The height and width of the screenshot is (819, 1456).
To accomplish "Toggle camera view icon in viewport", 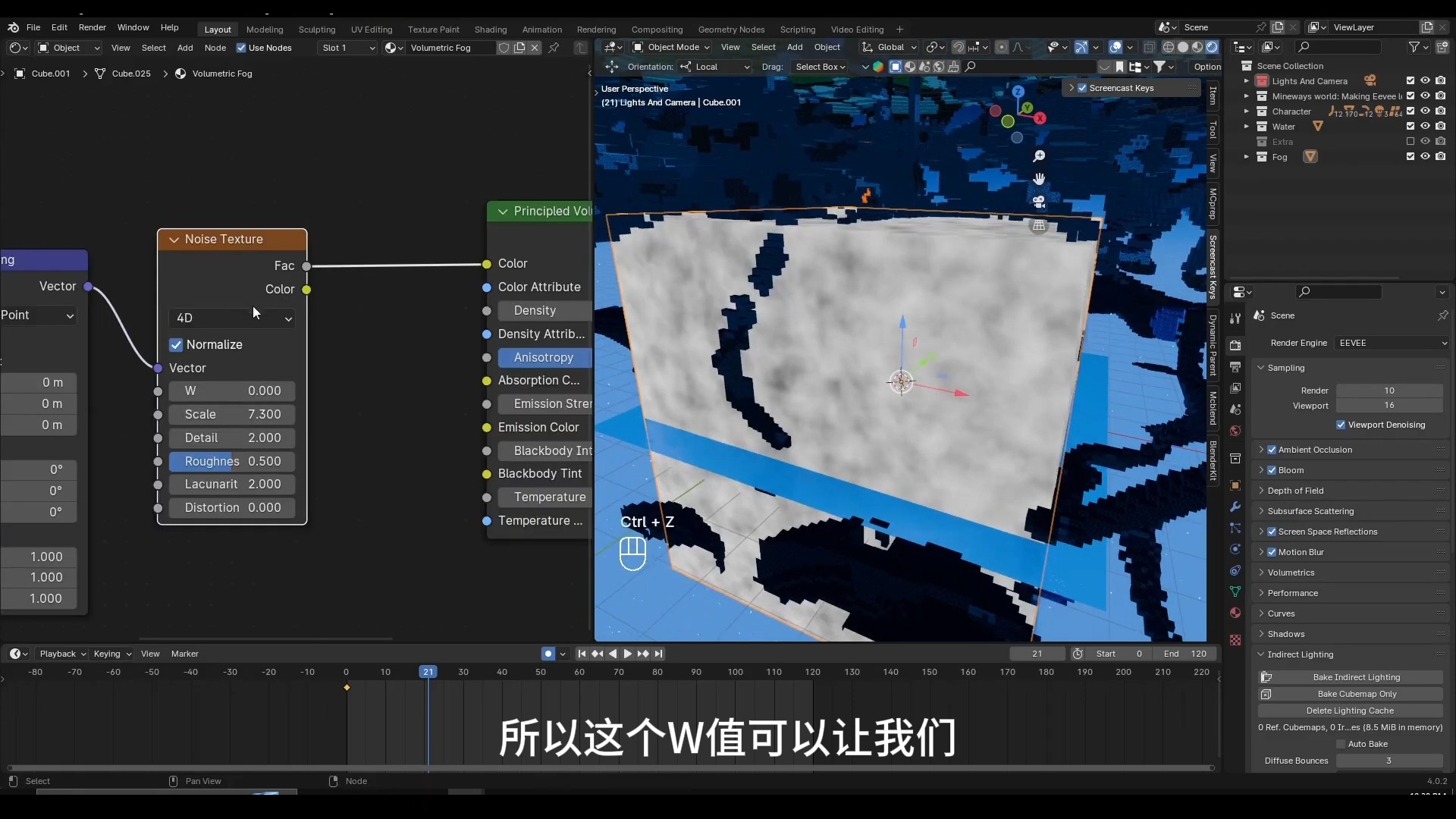I will click(x=1039, y=202).
